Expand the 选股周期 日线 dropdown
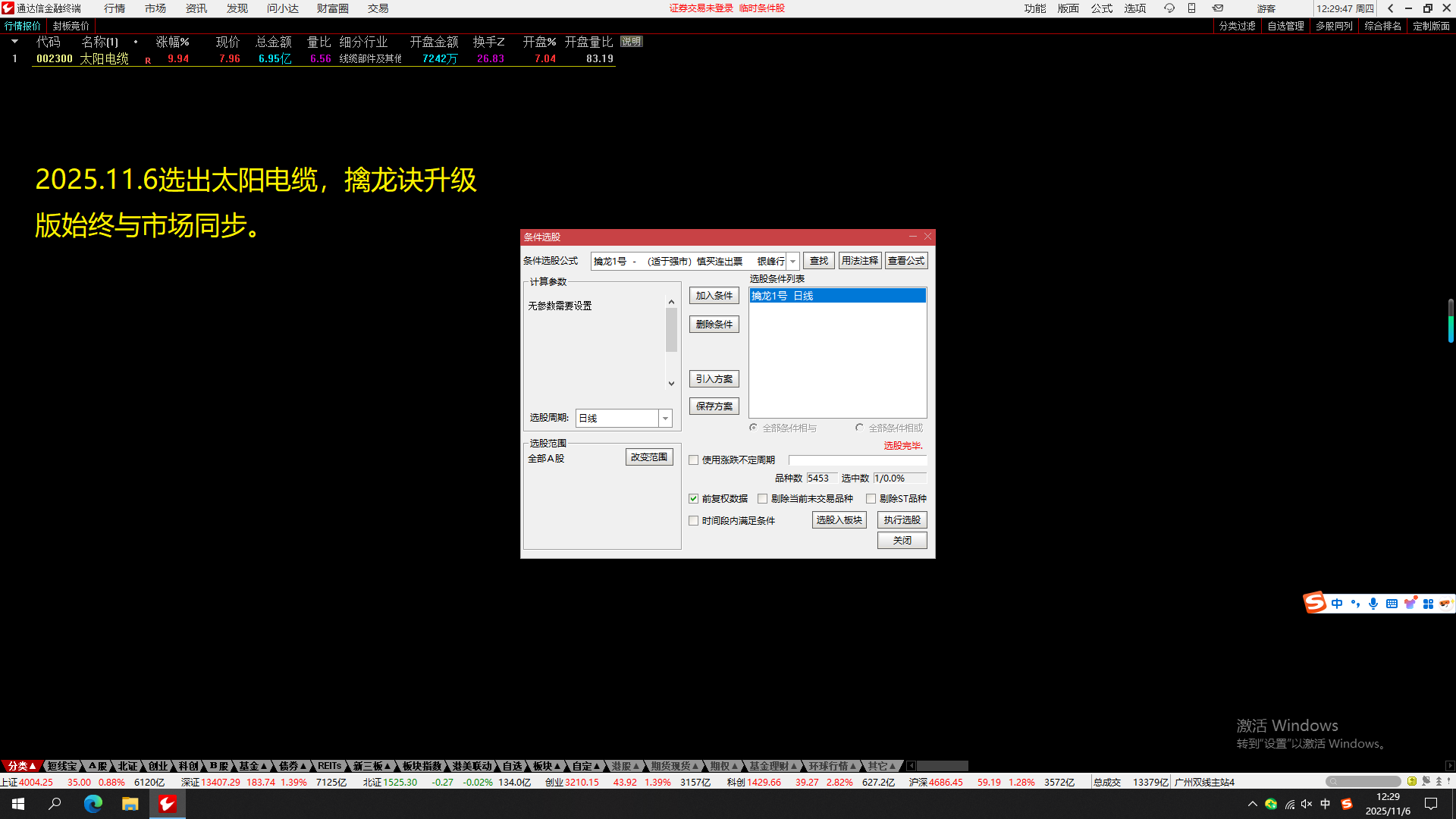Image resolution: width=1456 pixels, height=819 pixels. click(665, 419)
